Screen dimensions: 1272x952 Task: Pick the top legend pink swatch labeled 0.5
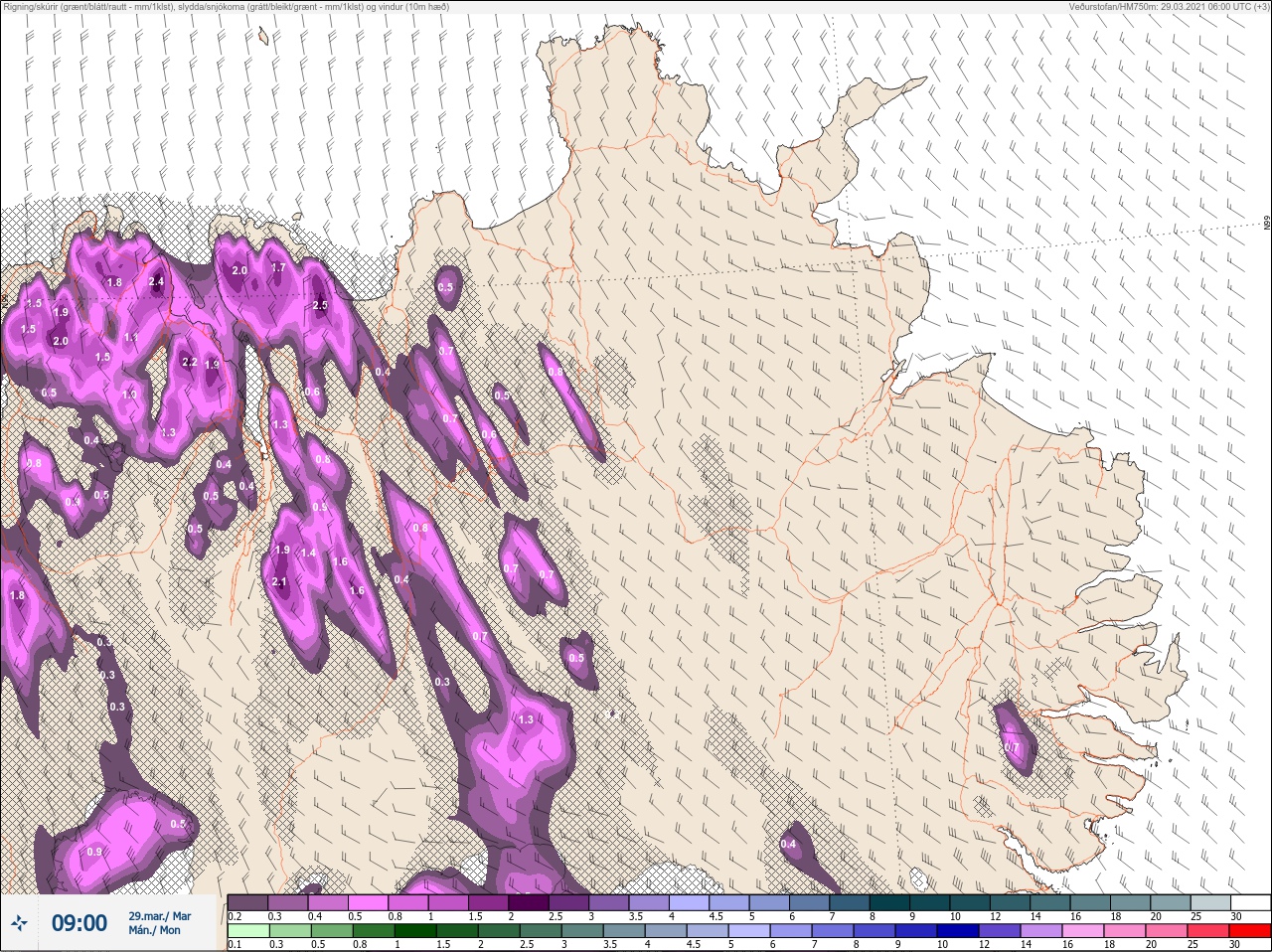pos(368,902)
